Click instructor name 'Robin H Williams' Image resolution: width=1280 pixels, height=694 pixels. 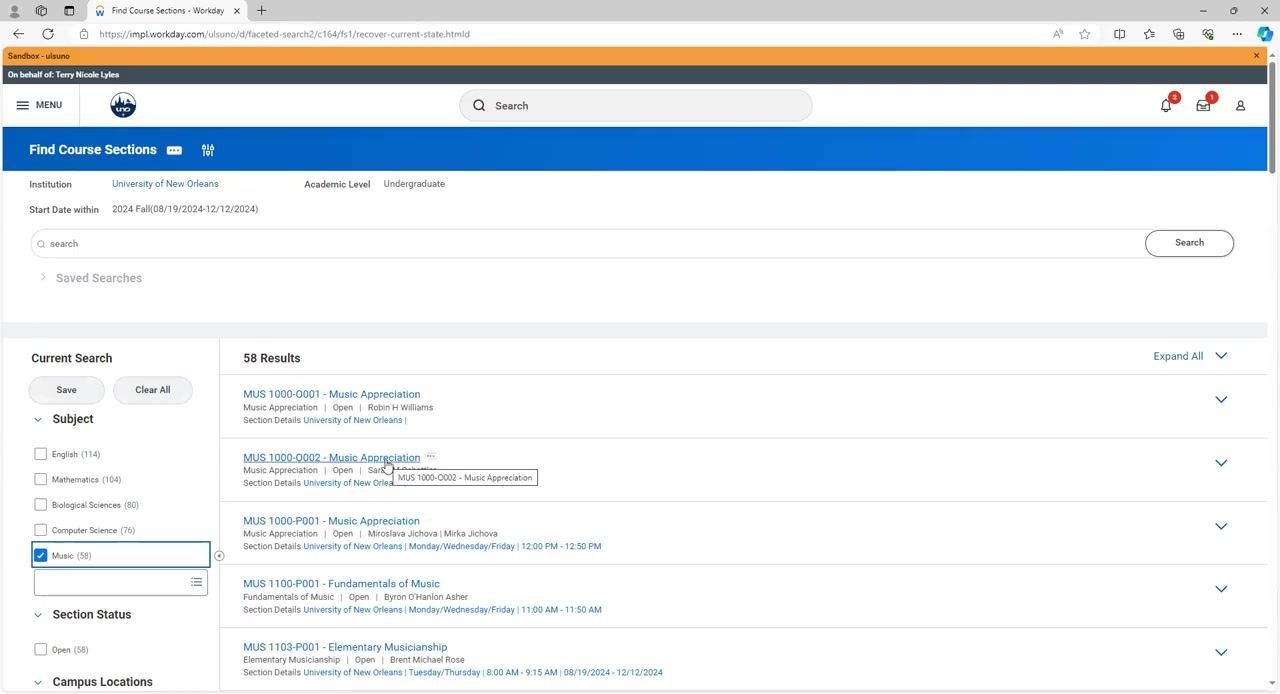pos(400,408)
